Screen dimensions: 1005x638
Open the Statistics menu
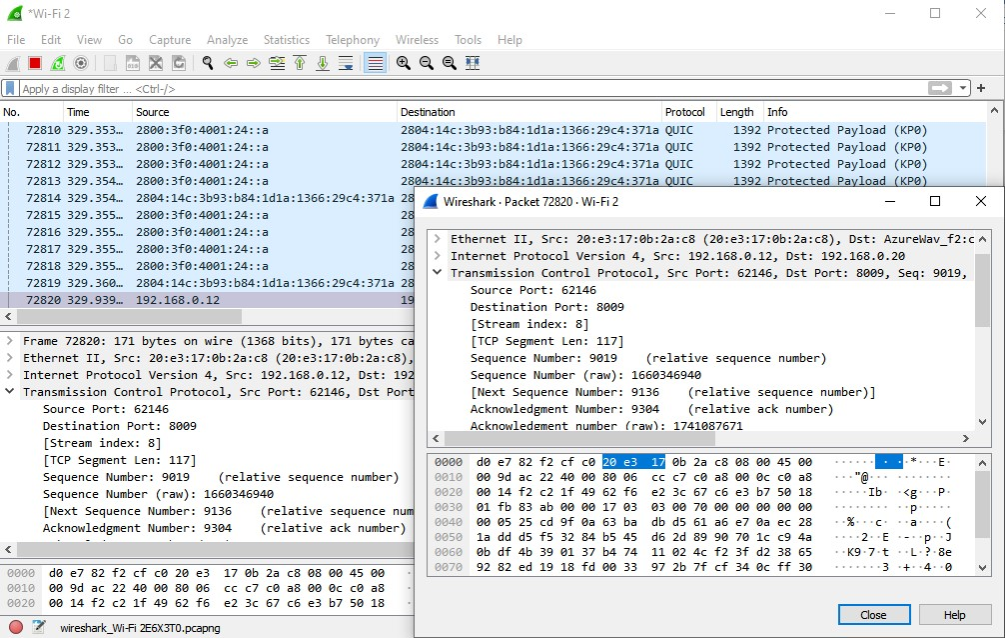(287, 40)
